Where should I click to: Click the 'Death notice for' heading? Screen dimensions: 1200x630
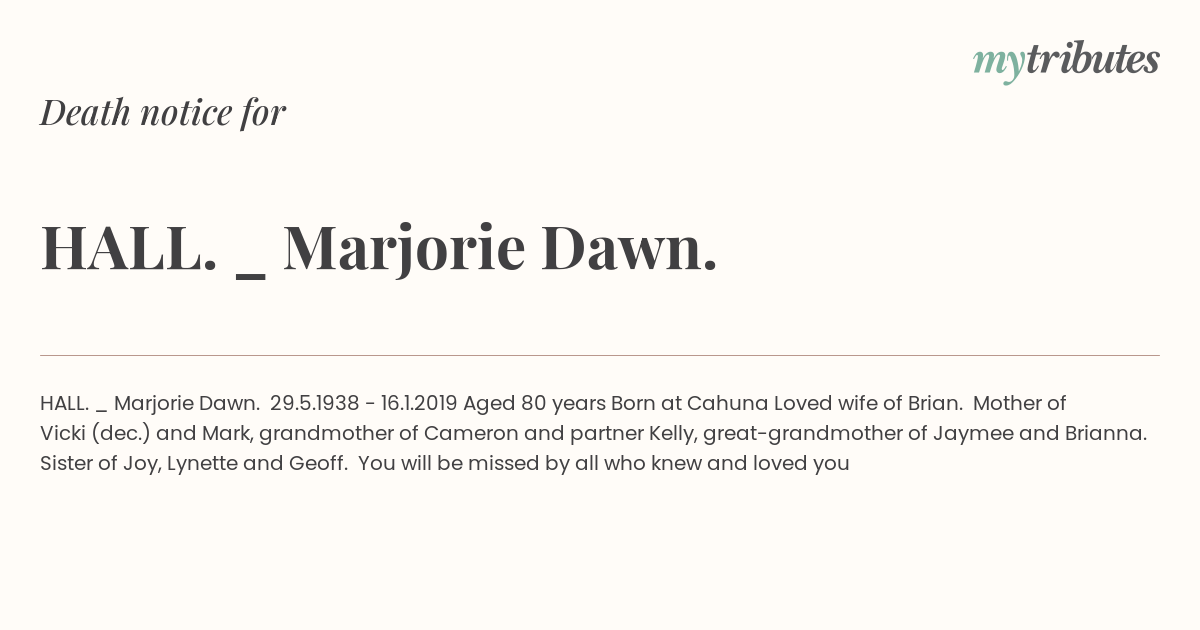click(x=163, y=113)
